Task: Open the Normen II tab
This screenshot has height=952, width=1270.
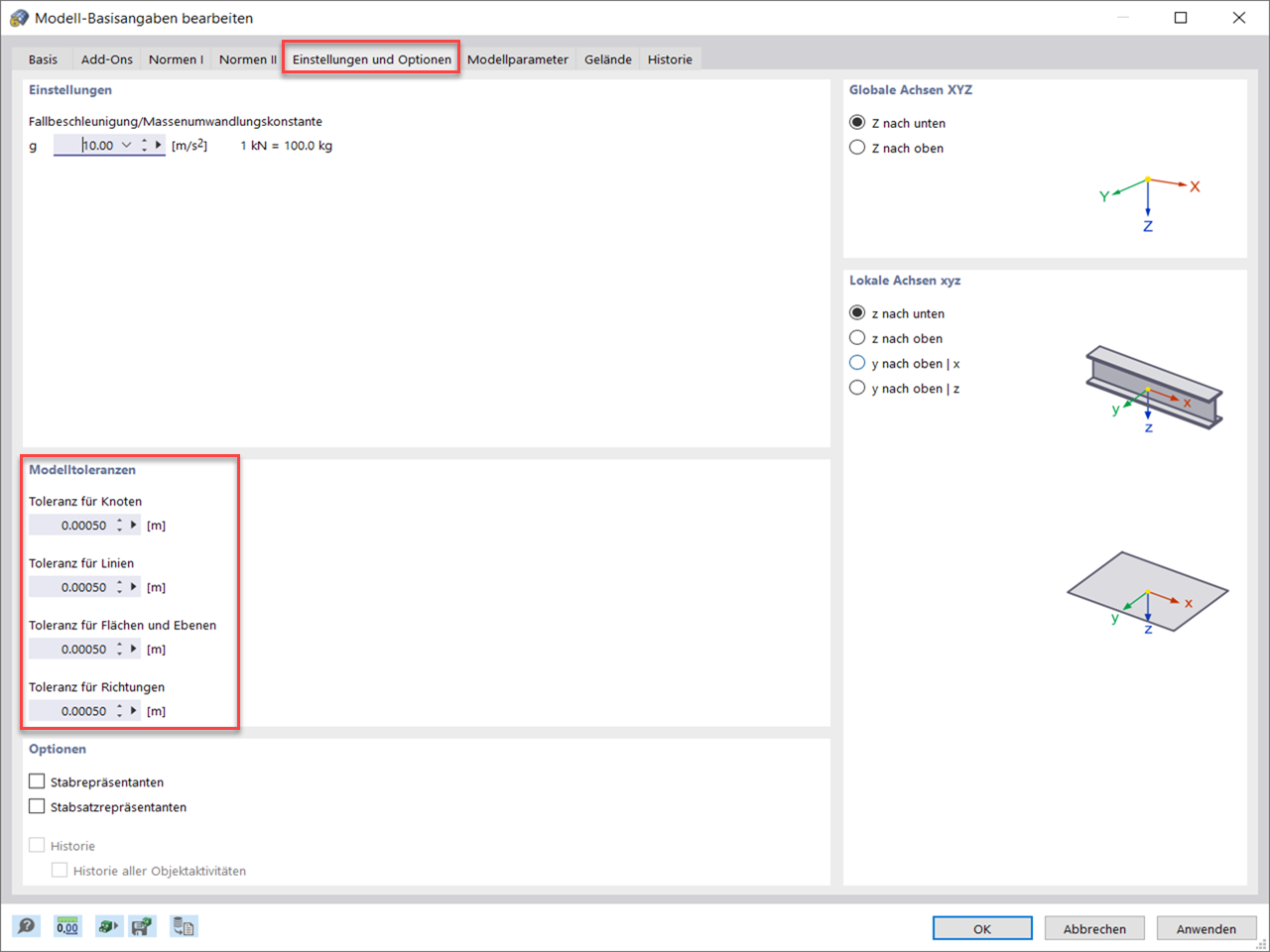Action: (247, 59)
